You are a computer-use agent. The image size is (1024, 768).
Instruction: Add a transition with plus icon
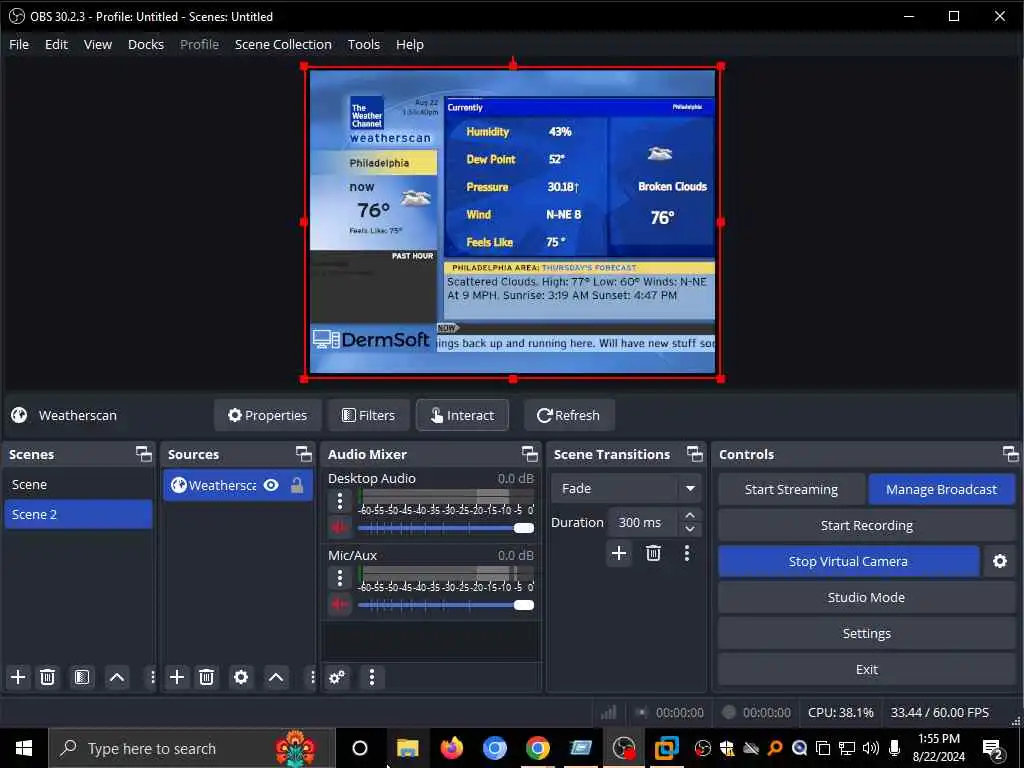click(x=618, y=554)
